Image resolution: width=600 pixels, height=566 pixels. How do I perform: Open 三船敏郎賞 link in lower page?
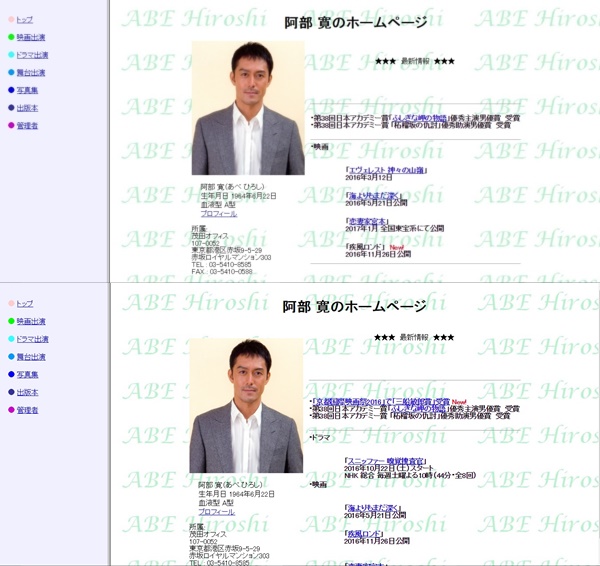[414, 401]
